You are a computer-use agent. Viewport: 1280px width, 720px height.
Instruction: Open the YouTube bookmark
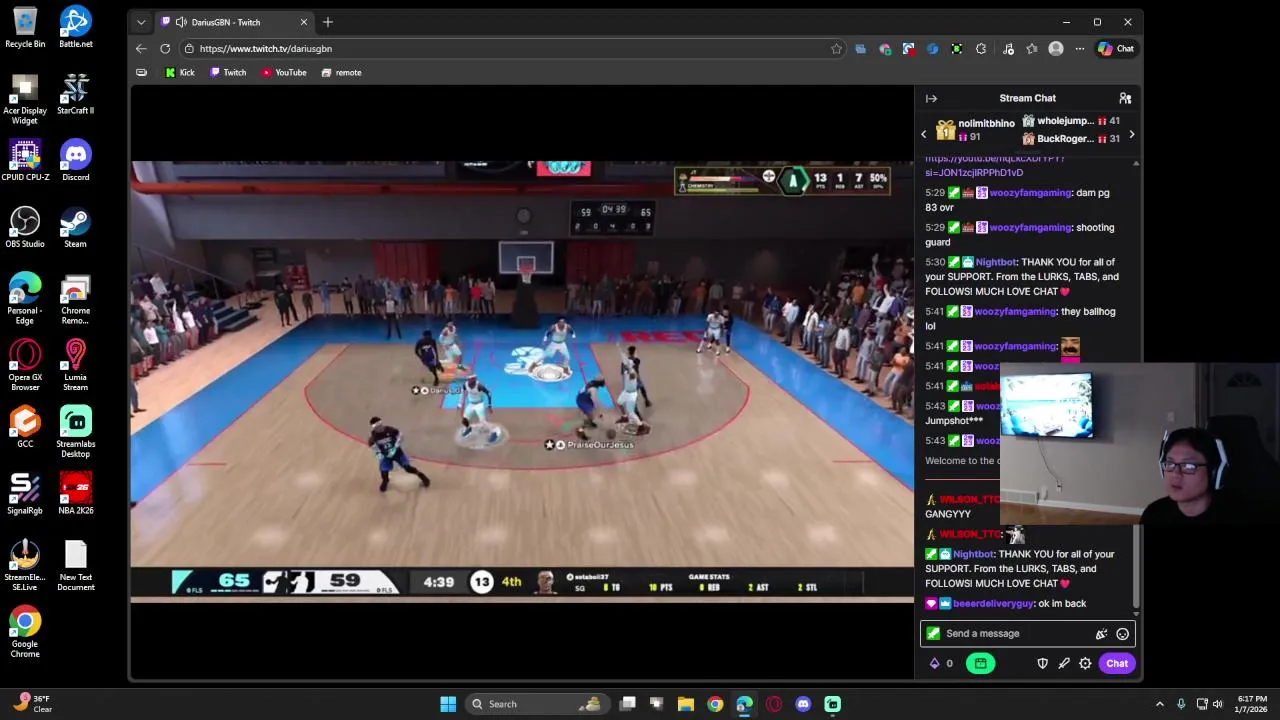point(284,72)
